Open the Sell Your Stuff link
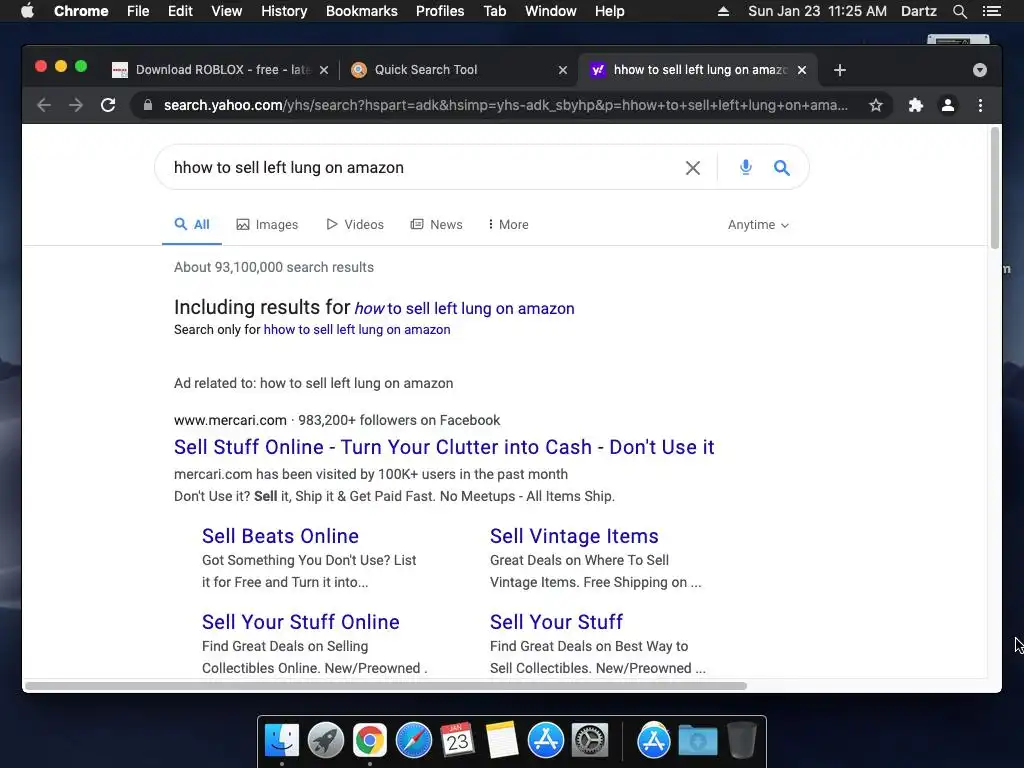Screen dimensions: 1024x768 pyautogui.click(x=556, y=622)
